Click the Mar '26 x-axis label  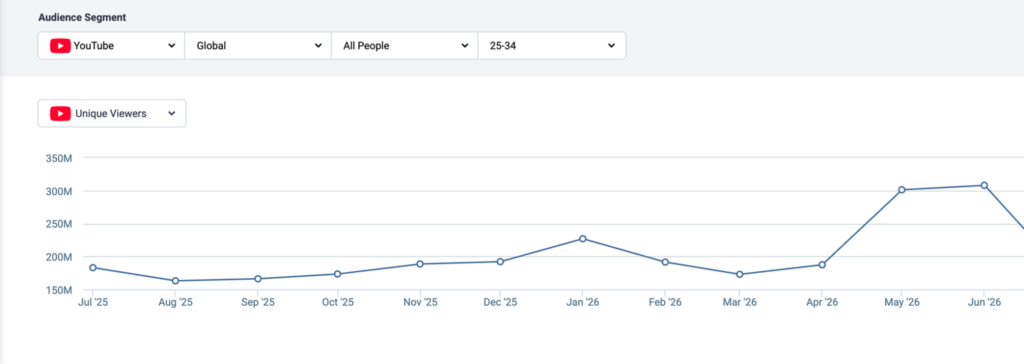tap(739, 303)
